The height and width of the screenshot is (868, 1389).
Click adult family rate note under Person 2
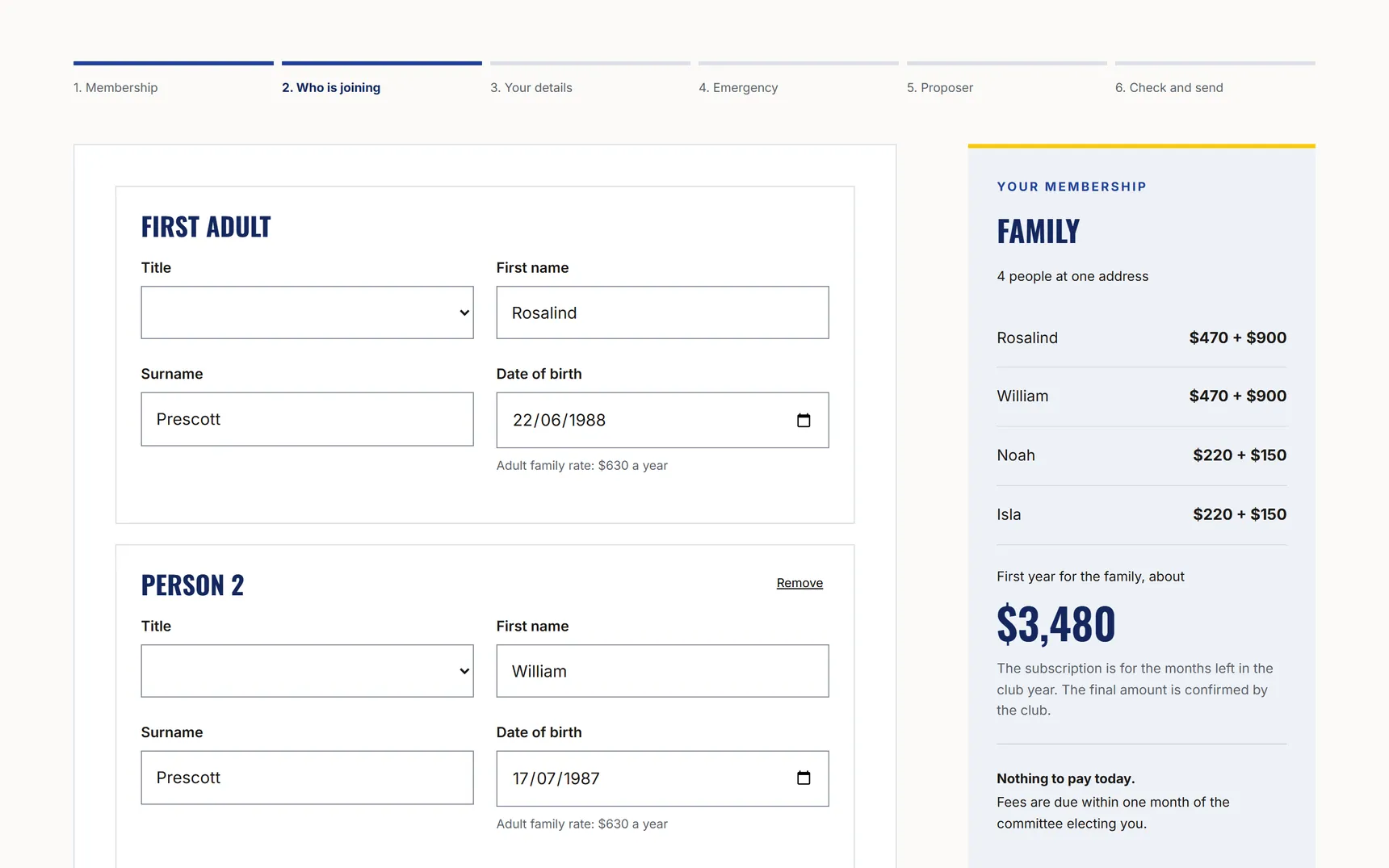[582, 824]
